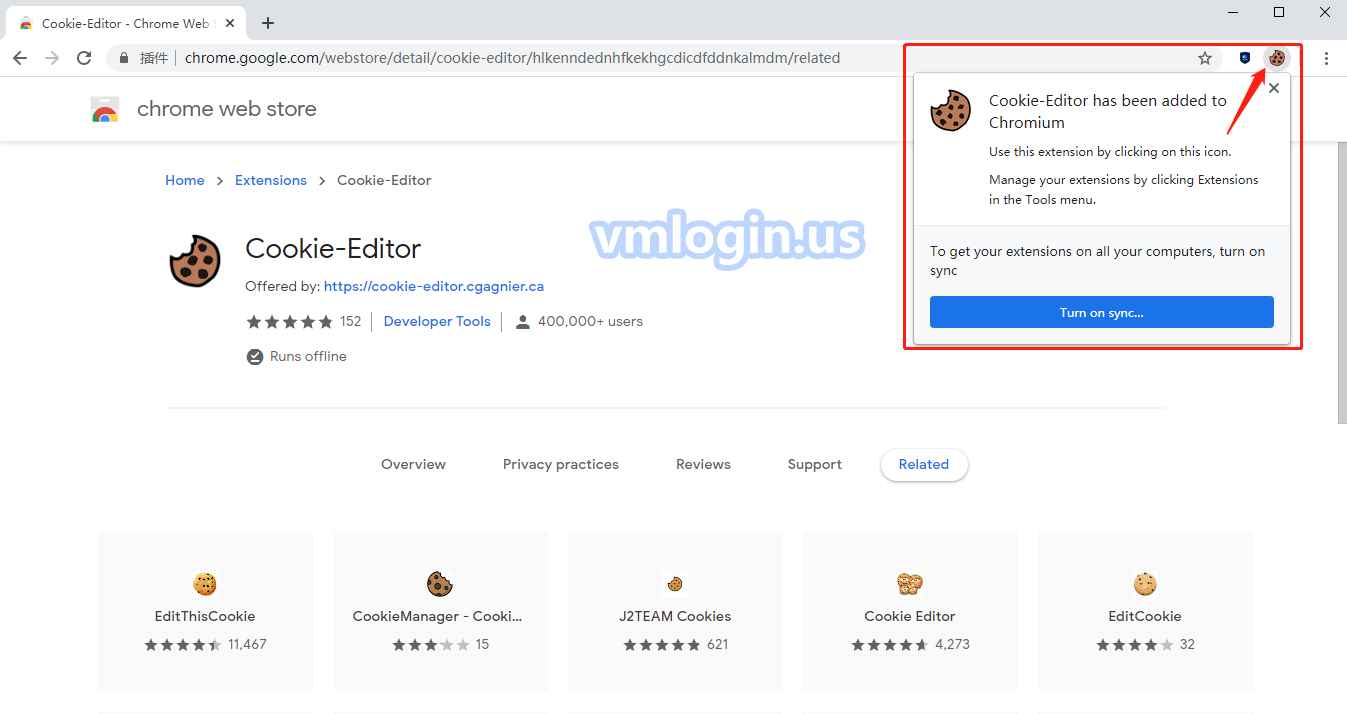This screenshot has height=714, width=1347.
Task: Open the Support tab
Action: [x=814, y=464]
